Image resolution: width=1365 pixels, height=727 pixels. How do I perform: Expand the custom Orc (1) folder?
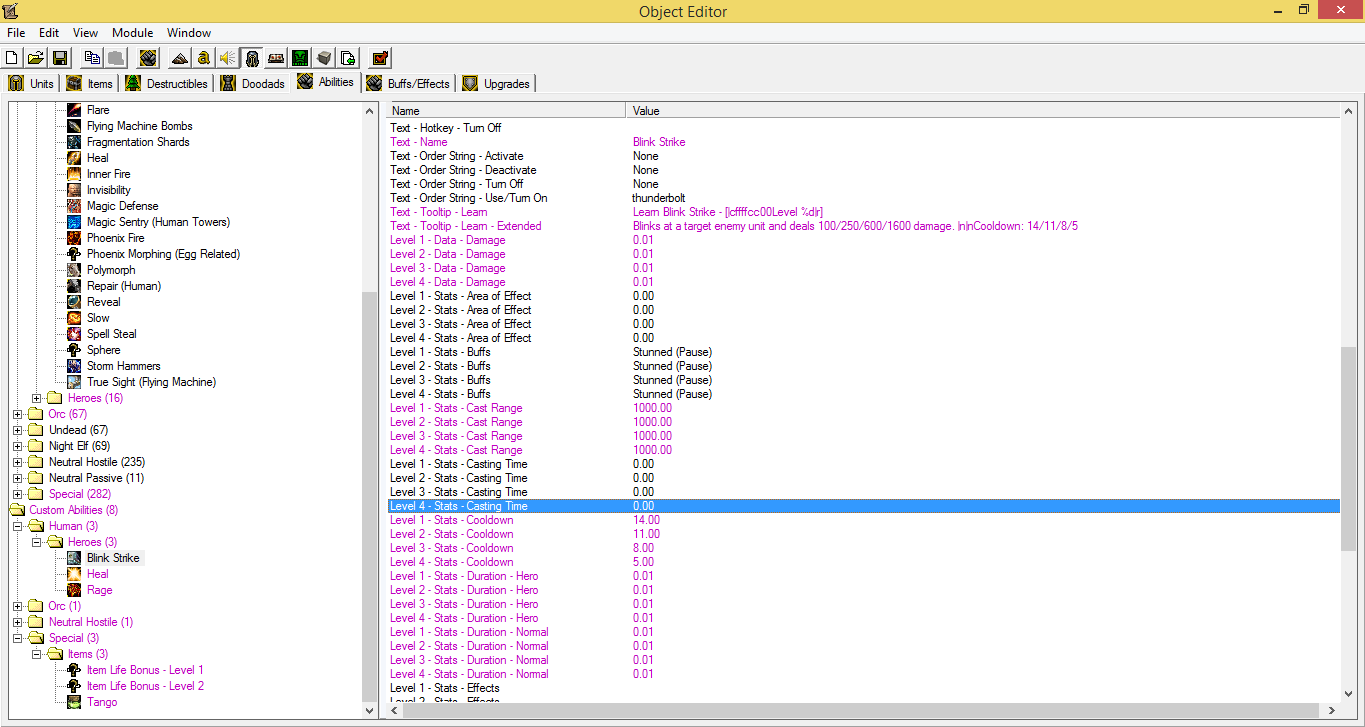point(17,606)
